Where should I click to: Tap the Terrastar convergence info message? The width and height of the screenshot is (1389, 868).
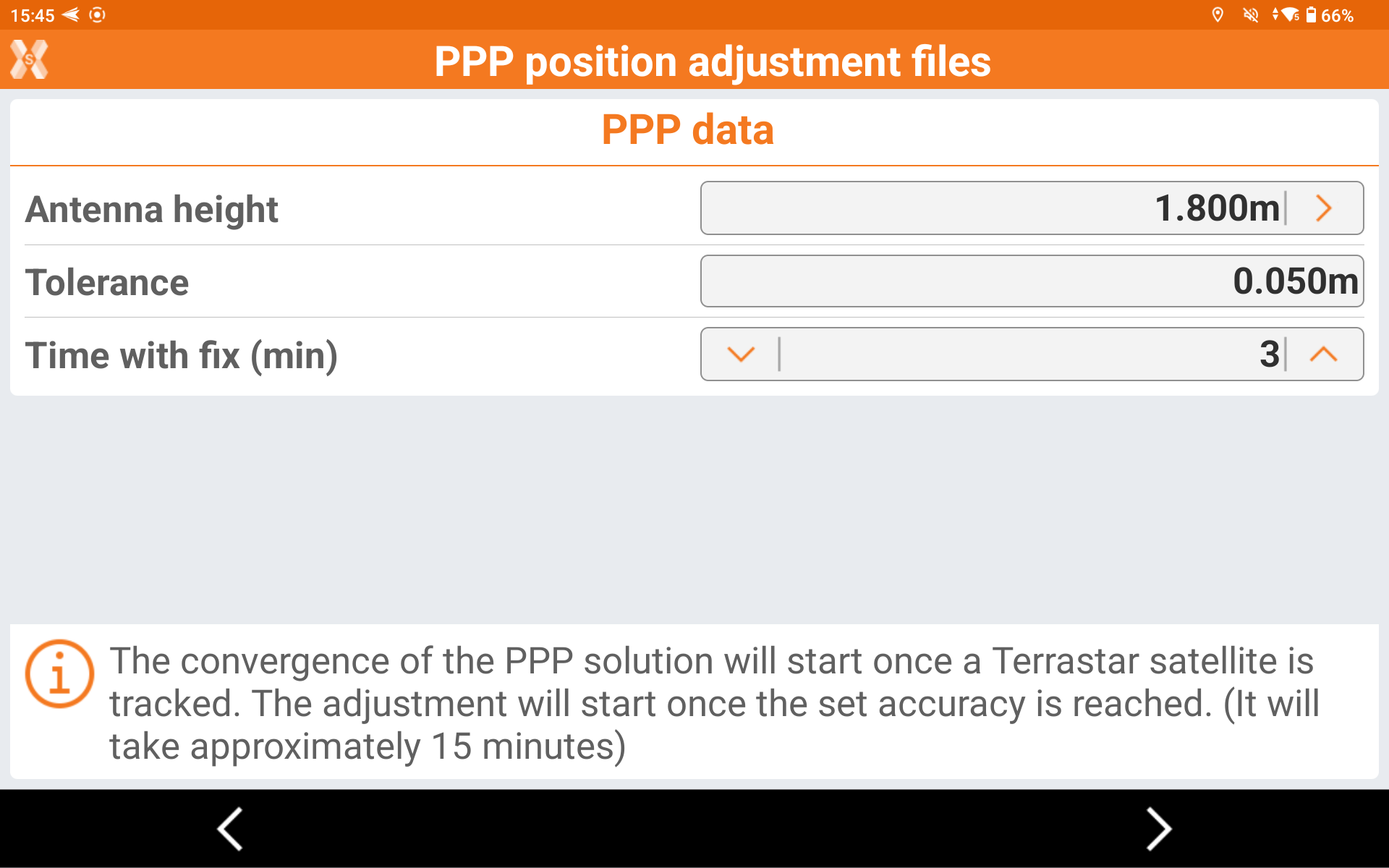(713, 703)
